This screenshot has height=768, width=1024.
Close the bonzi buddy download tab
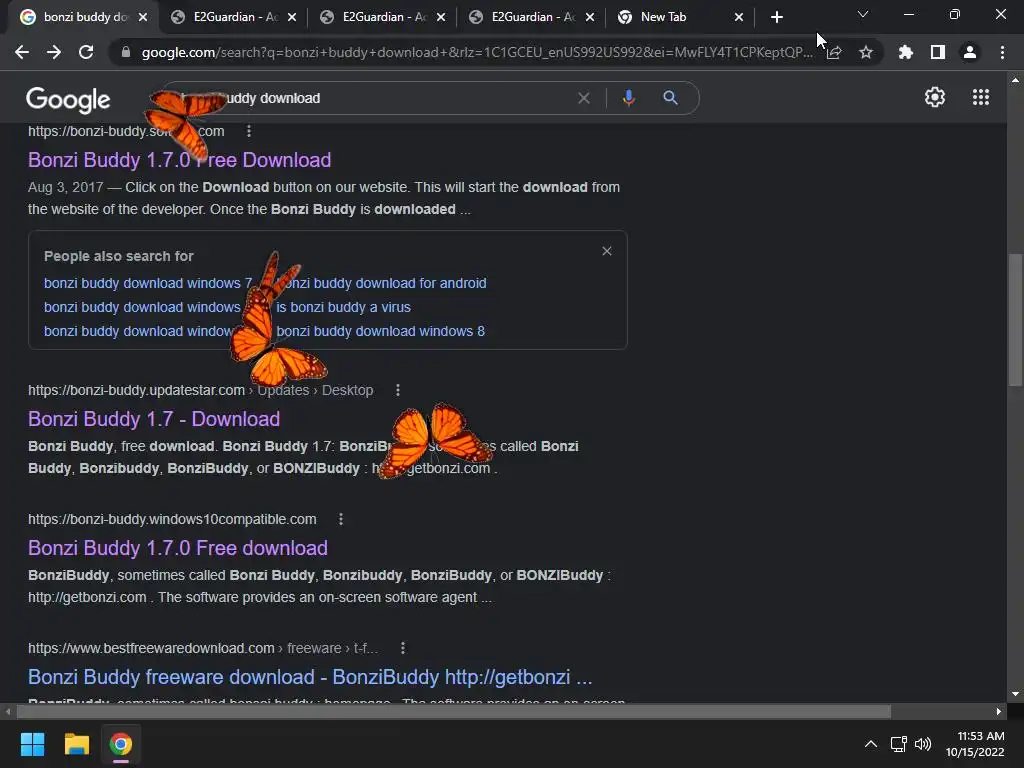[x=143, y=17]
